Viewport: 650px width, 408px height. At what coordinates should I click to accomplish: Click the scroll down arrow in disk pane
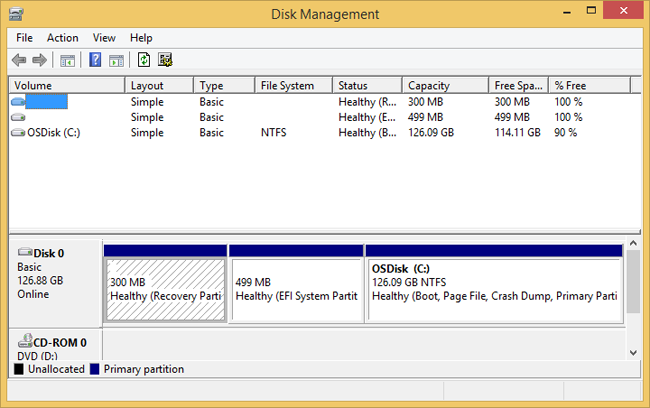pos(633,351)
